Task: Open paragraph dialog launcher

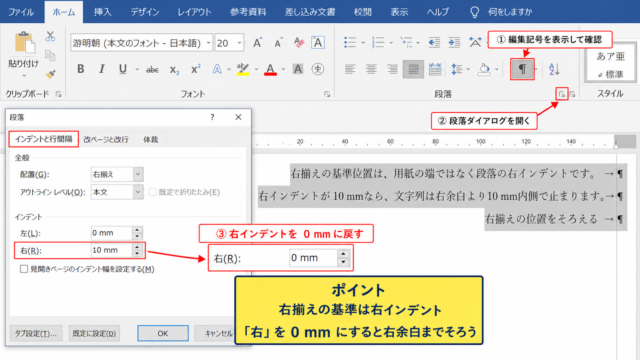Action: click(562, 94)
